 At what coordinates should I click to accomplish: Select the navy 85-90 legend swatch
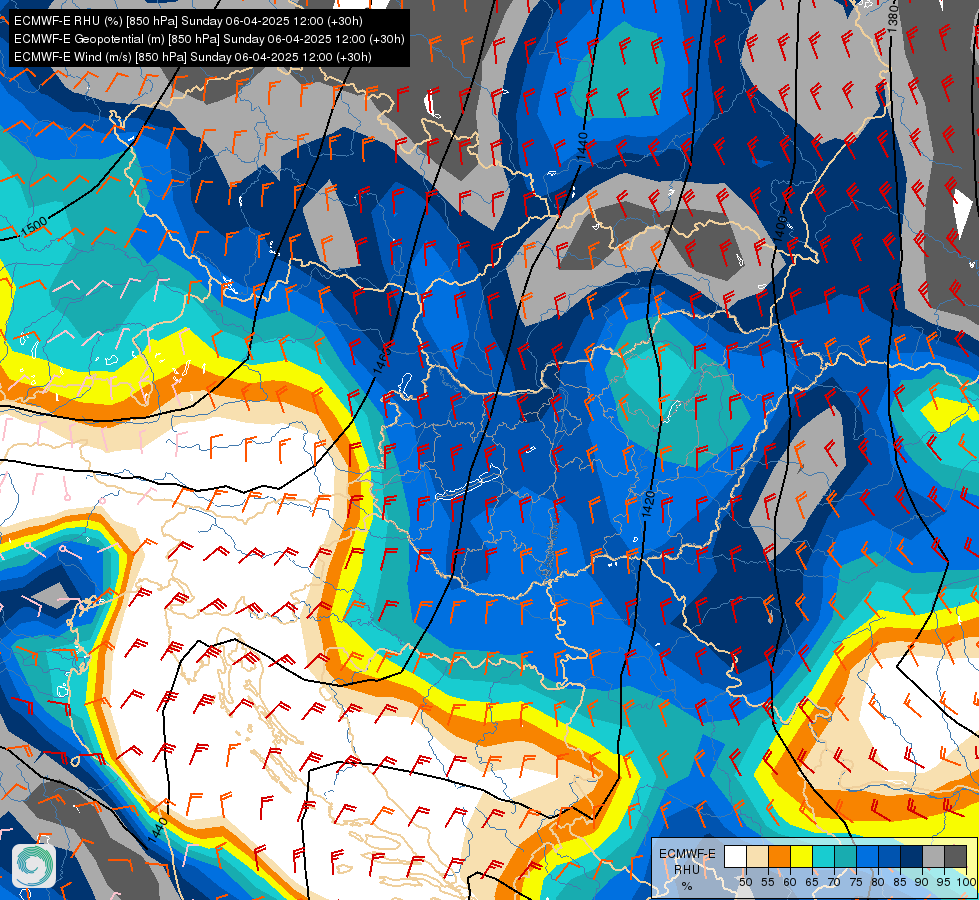[x=912, y=856]
